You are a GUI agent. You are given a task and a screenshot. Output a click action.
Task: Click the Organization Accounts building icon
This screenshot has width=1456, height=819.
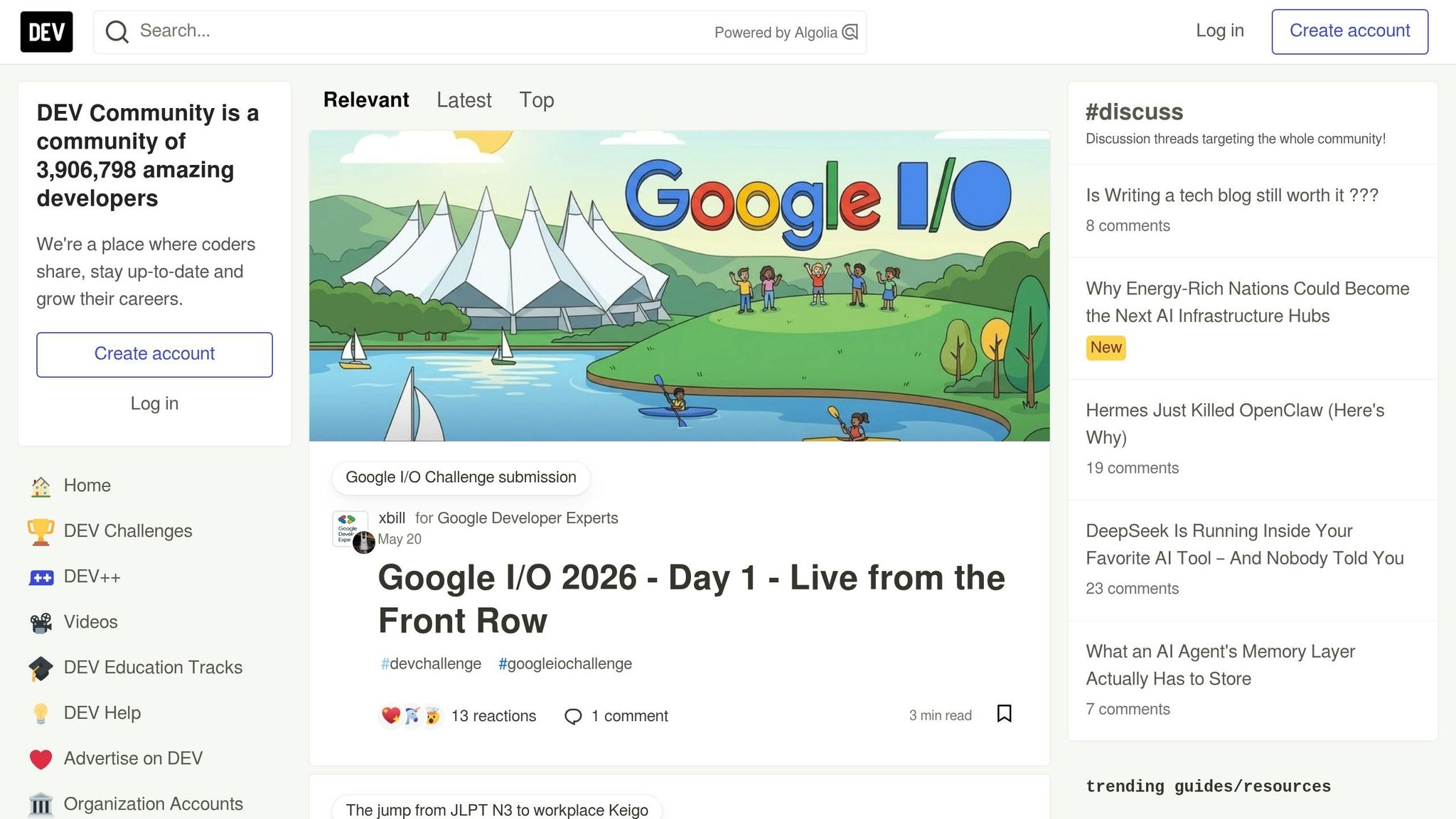click(41, 805)
